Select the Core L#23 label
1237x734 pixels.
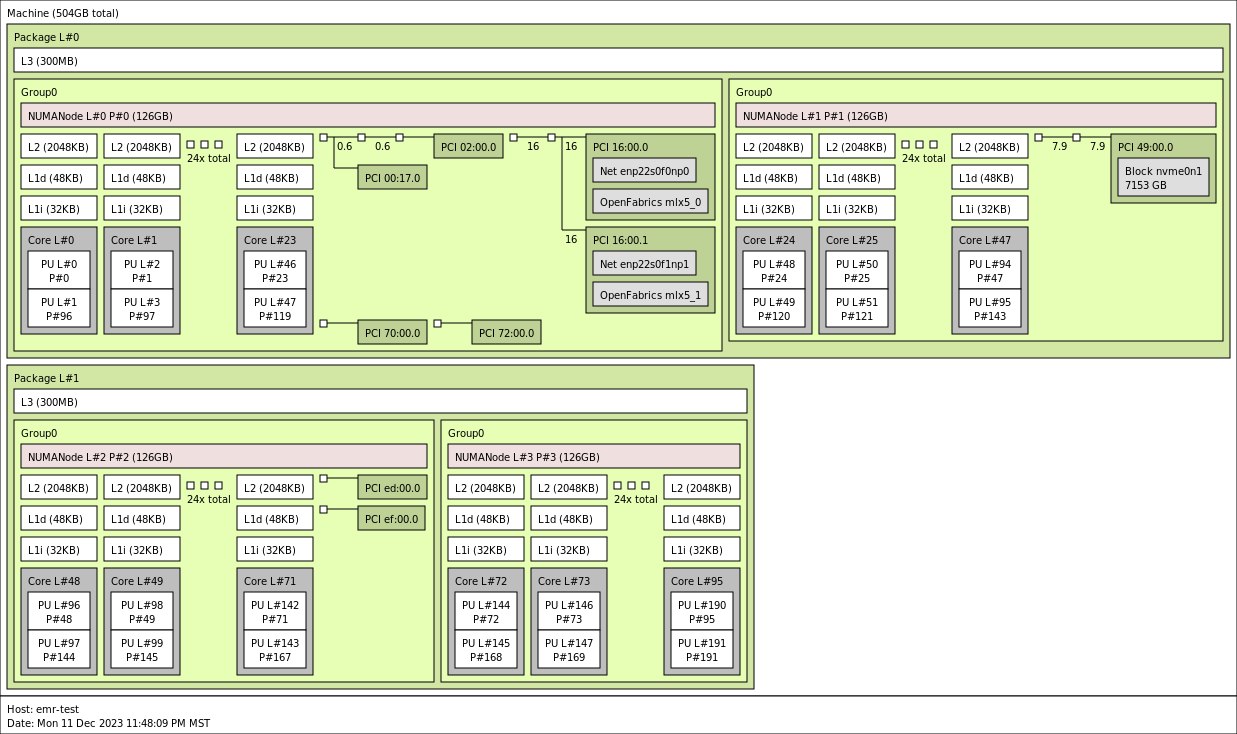[x=270, y=240]
